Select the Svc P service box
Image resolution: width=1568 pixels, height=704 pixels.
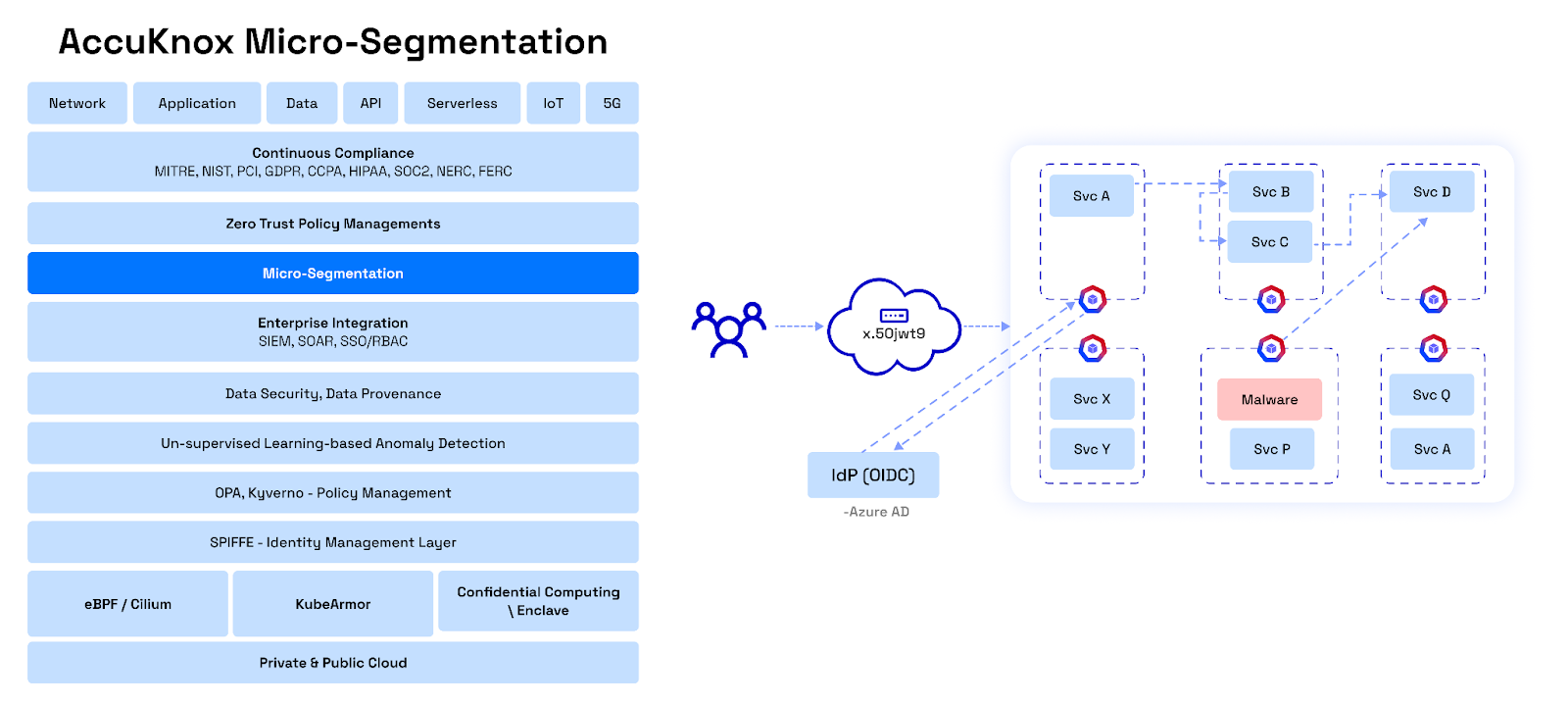[1272, 449]
